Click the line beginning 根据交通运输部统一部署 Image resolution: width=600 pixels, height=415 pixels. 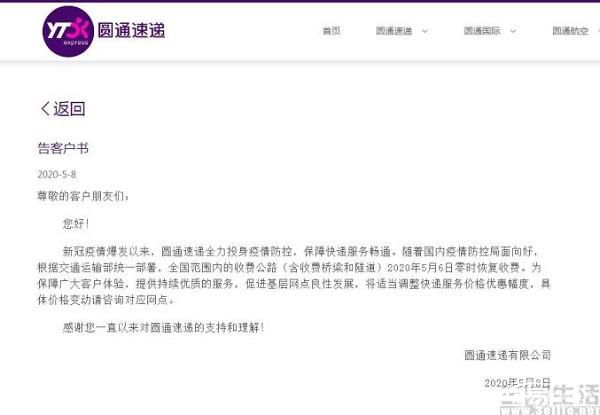(x=289, y=267)
